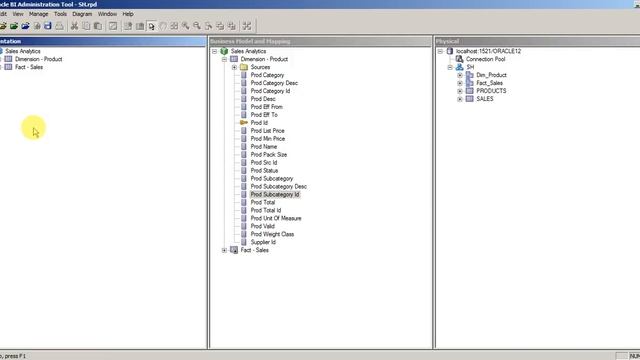Collapse Dimension - Product in Business Model pane
The height and width of the screenshot is (360, 640).
pos(224,59)
